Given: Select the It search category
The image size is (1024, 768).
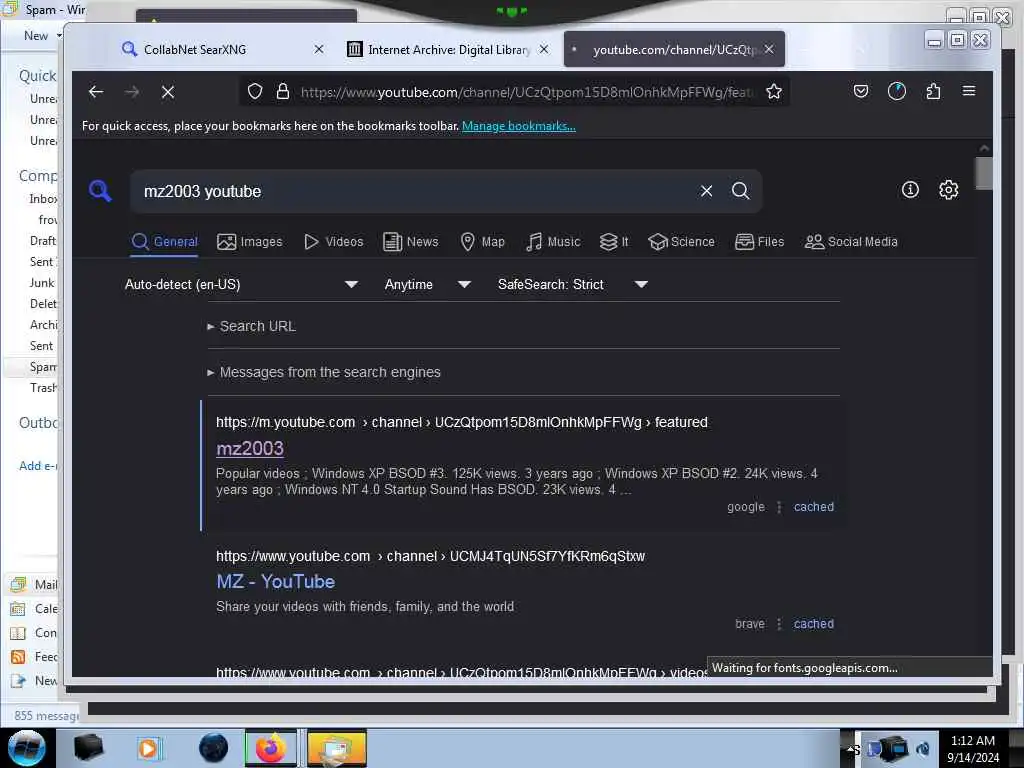Looking at the screenshot, I should coord(614,242).
